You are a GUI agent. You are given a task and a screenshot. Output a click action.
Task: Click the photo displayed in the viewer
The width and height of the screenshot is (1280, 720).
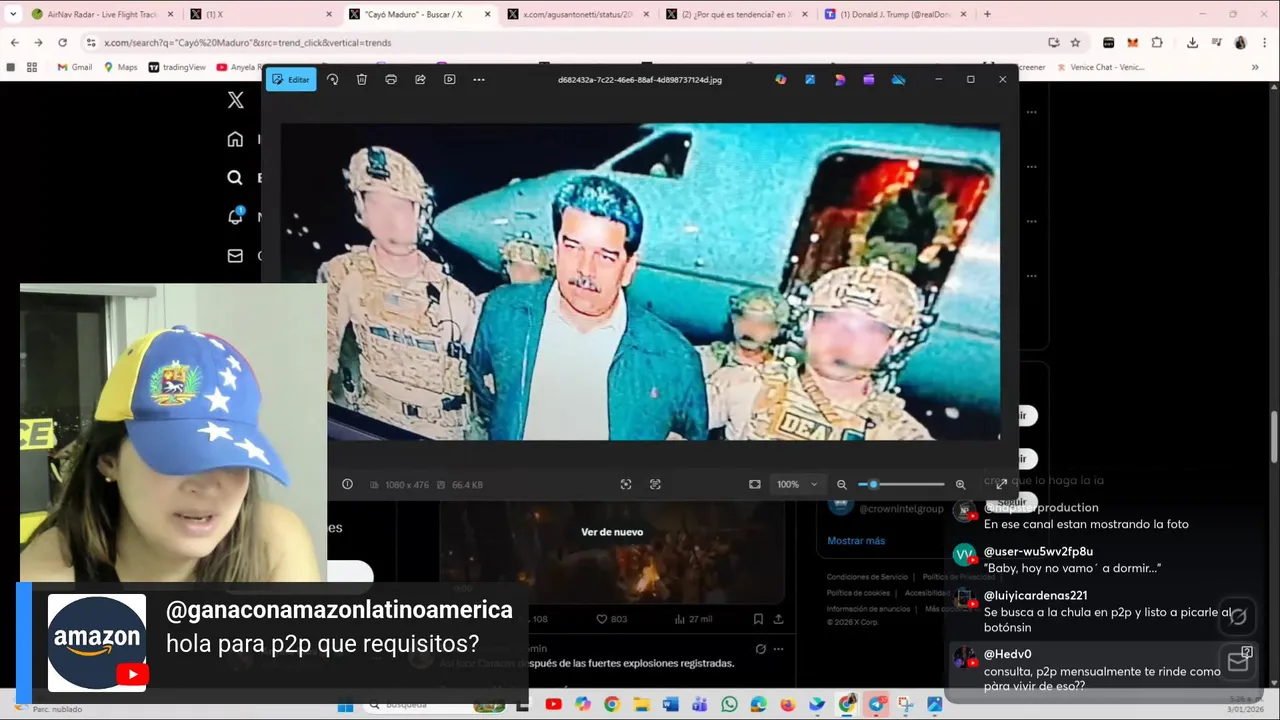[x=640, y=282]
